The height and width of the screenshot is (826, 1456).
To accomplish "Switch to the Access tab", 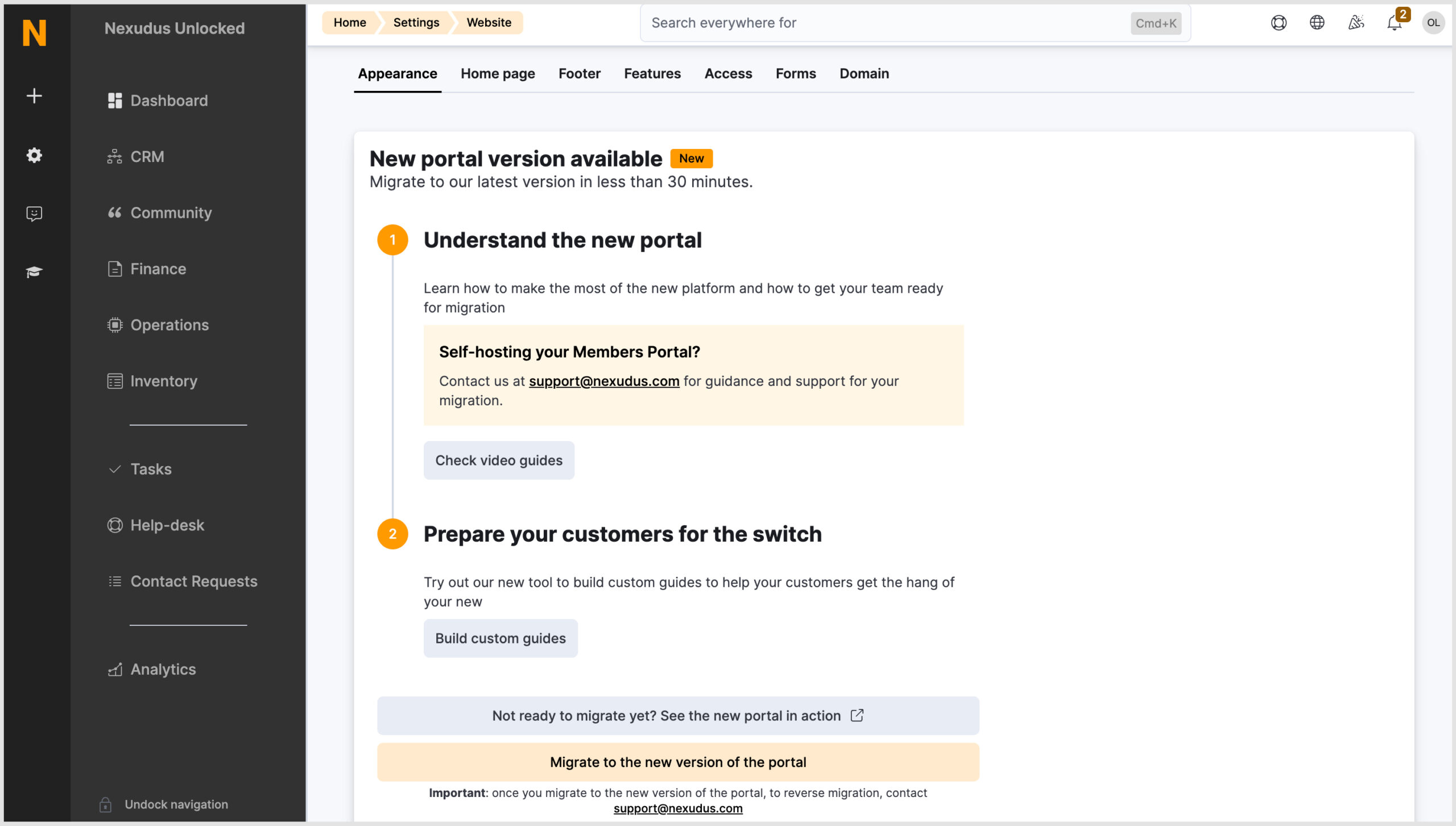I will click(x=728, y=73).
